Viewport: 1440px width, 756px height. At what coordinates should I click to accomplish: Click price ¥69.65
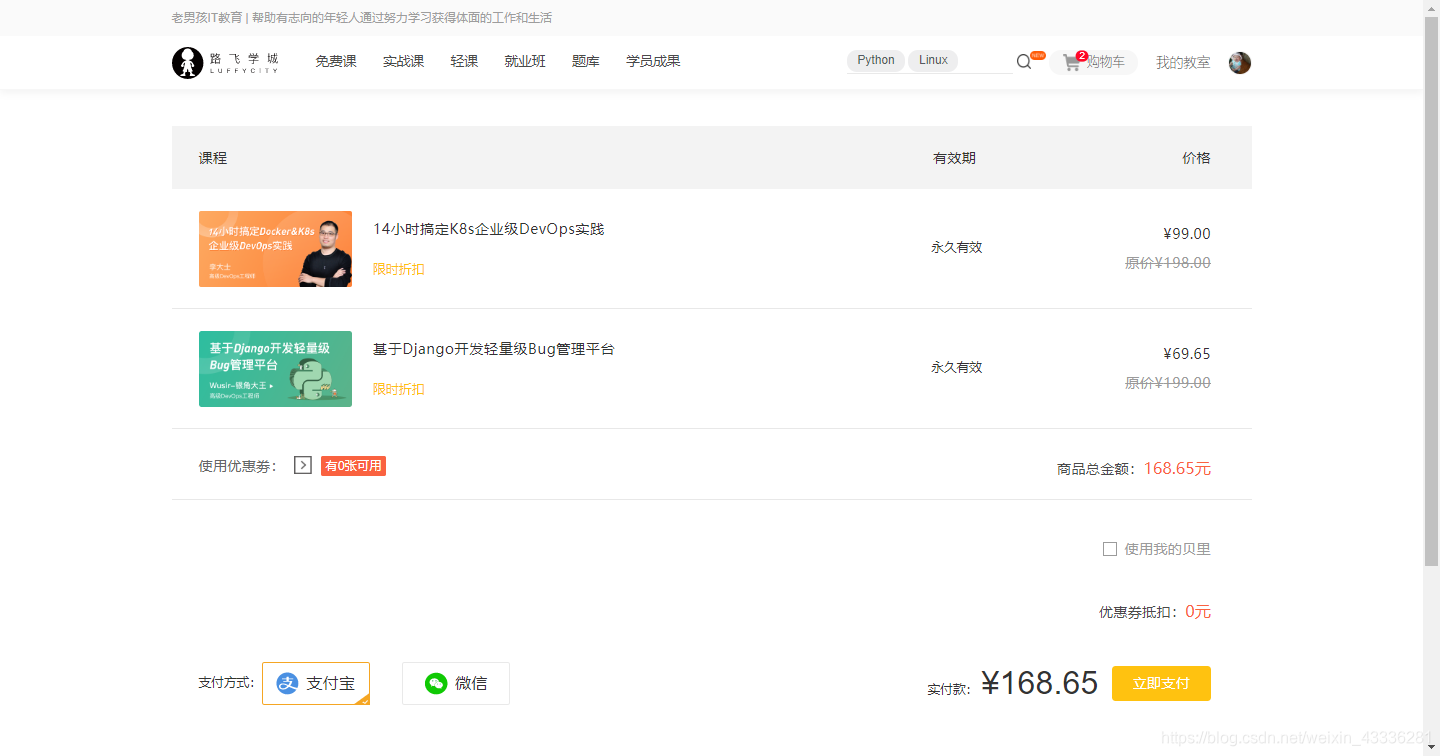pos(1187,354)
